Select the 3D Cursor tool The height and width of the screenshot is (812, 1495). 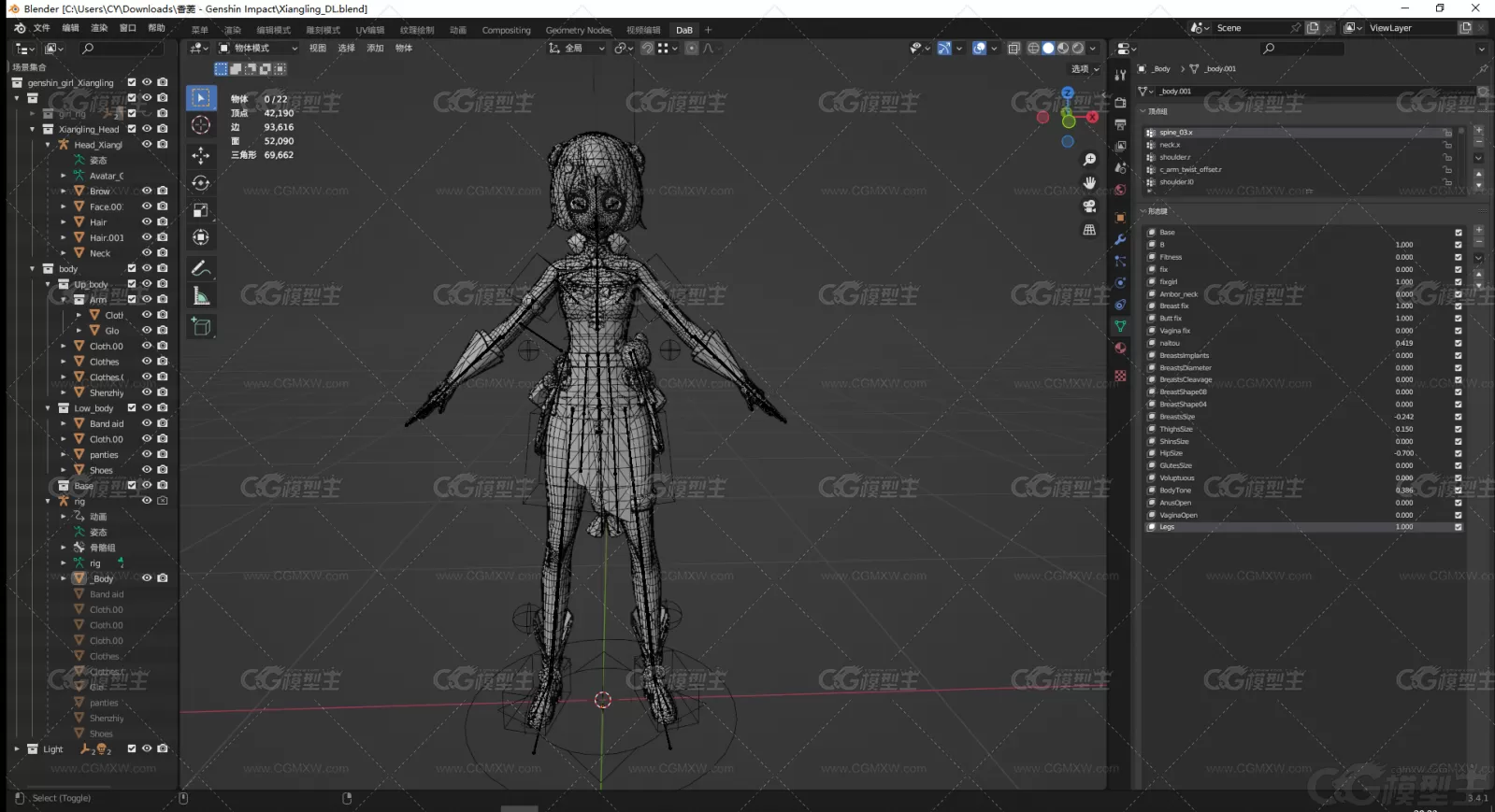coord(201,125)
